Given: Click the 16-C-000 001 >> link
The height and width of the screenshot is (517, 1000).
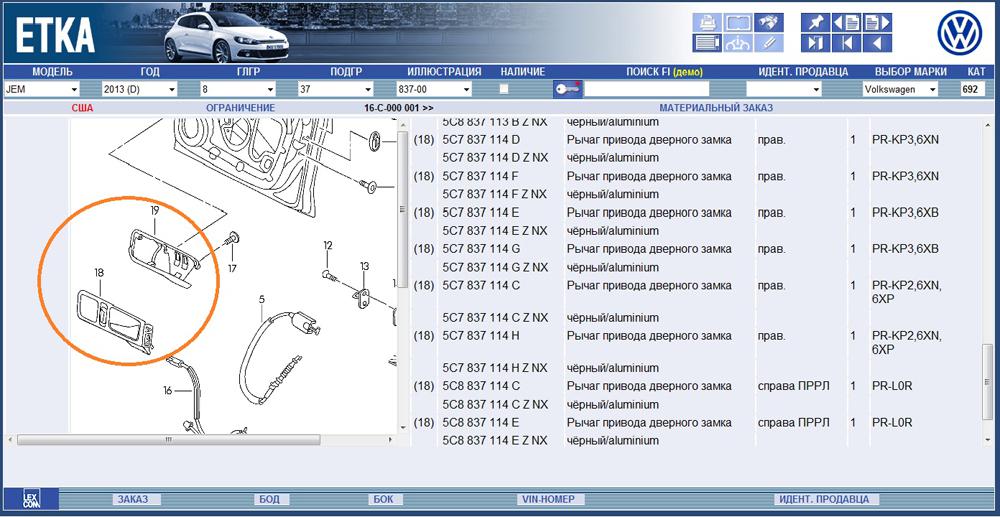Looking at the screenshot, I should pos(399,108).
